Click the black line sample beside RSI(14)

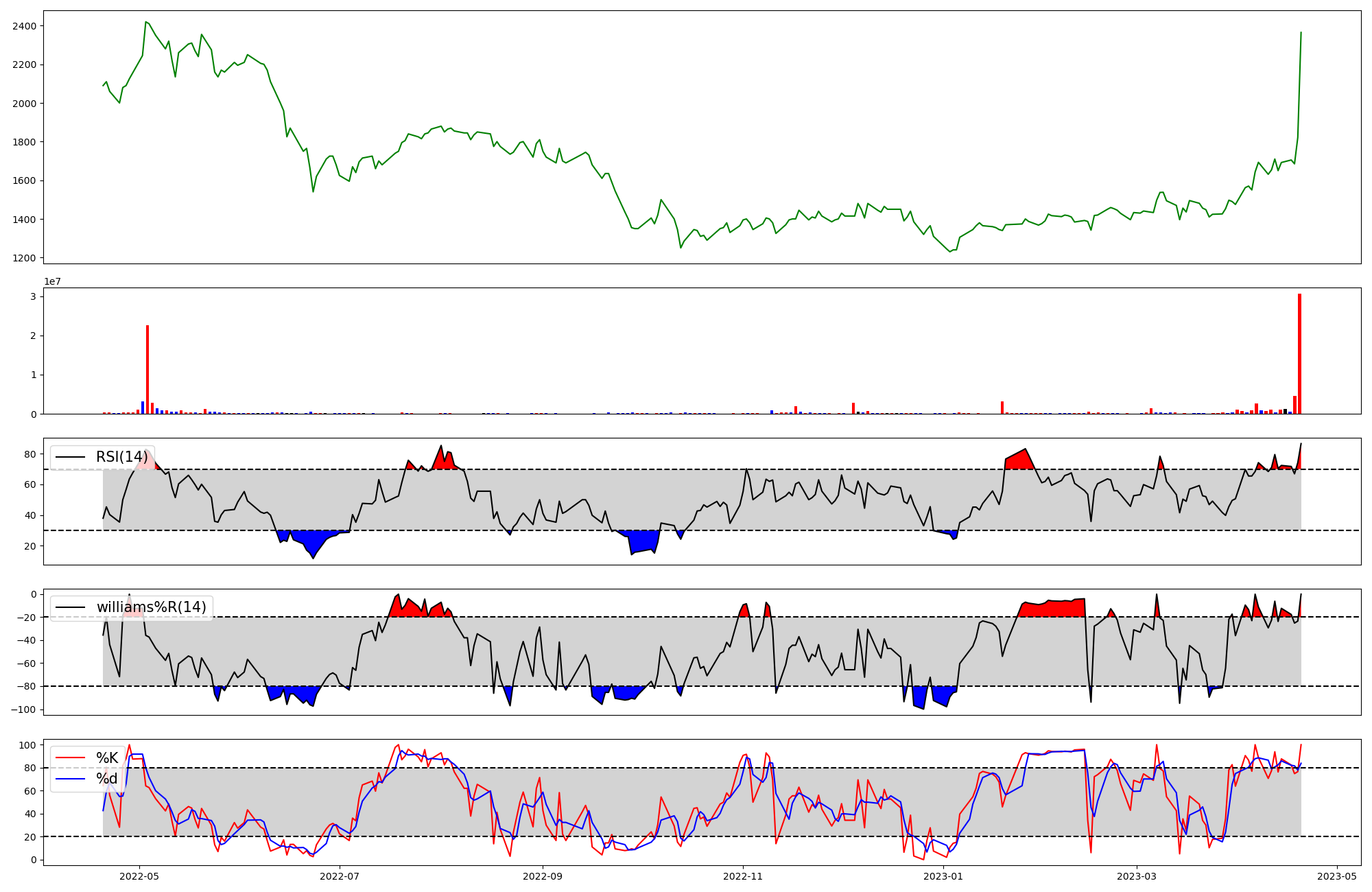[x=71, y=458]
